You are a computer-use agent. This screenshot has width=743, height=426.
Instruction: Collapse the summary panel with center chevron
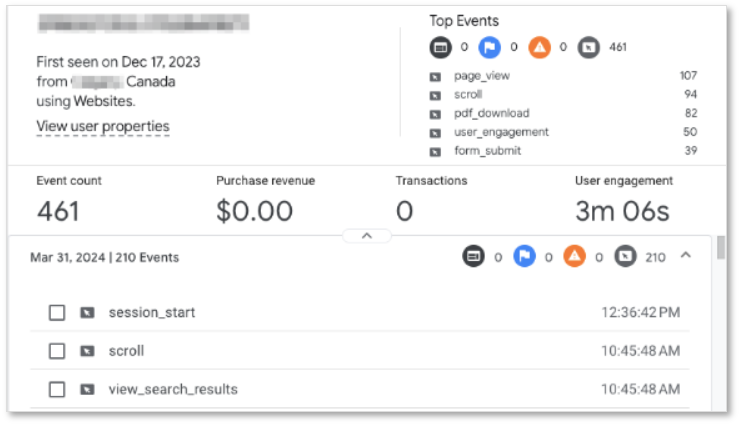(x=367, y=236)
